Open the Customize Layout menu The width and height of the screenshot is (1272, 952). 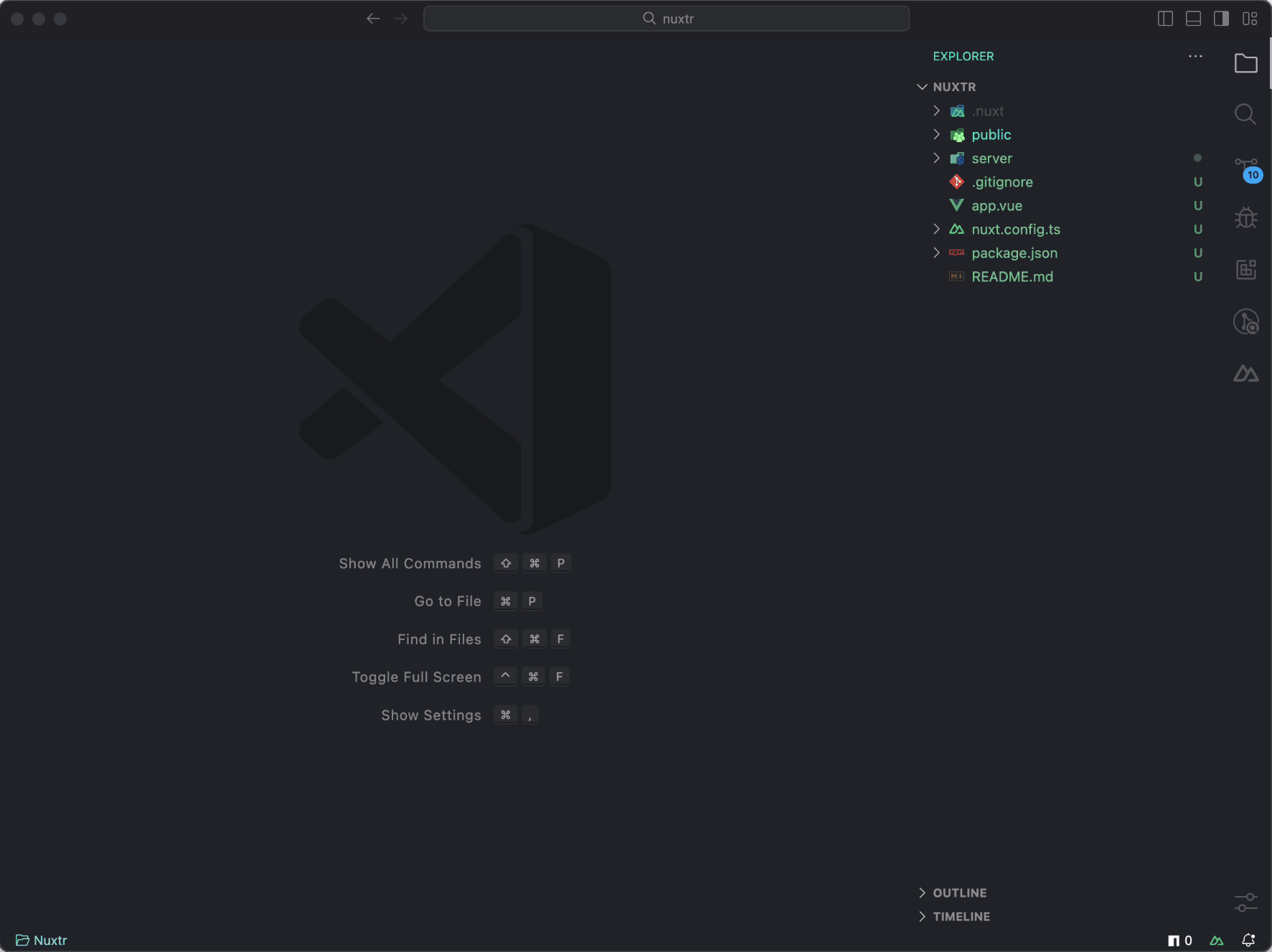[1250, 19]
